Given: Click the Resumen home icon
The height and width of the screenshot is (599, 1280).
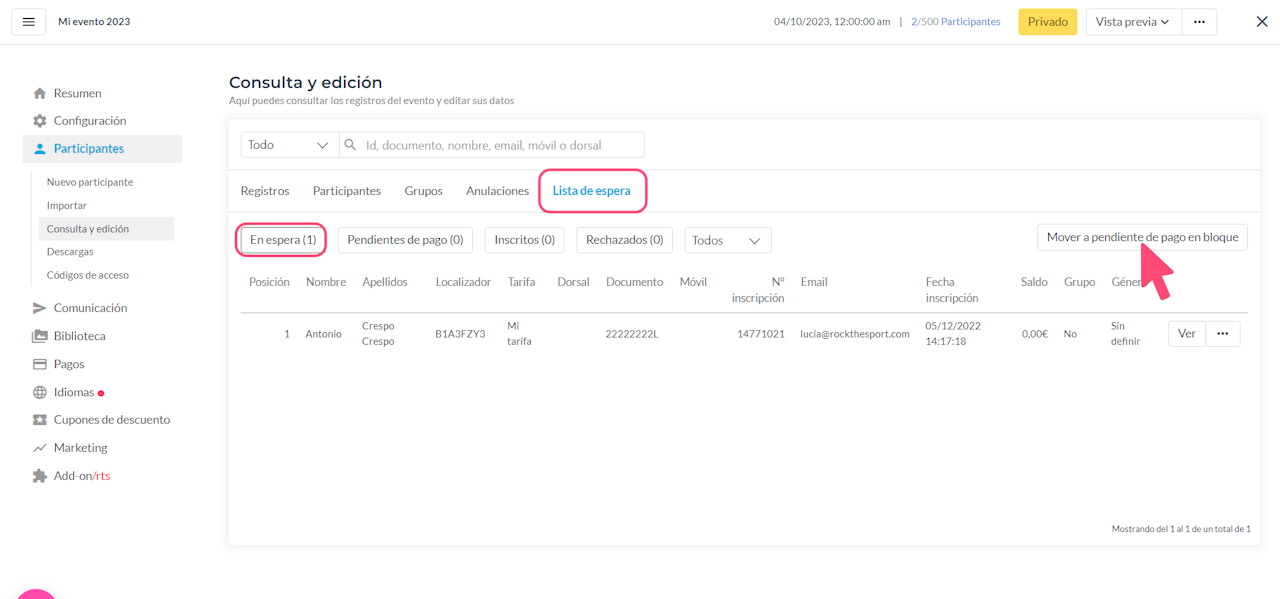Looking at the screenshot, I should coord(40,93).
